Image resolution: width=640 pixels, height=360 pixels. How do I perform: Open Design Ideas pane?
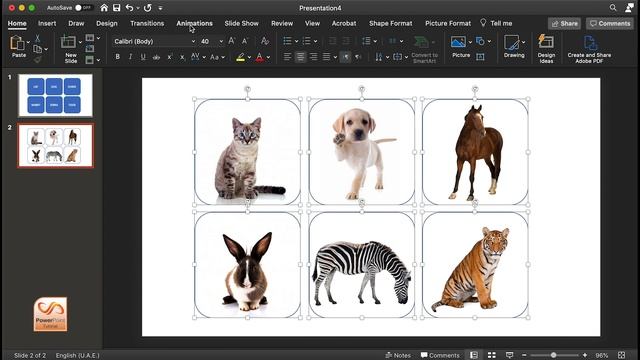tap(546, 49)
